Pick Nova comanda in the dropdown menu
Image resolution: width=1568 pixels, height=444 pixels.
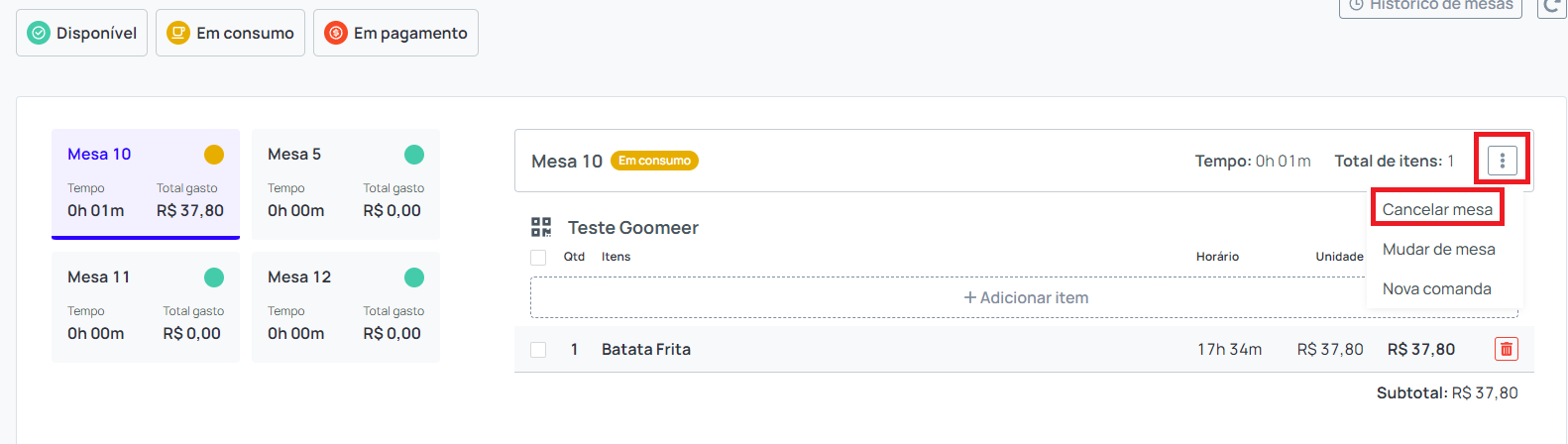click(1437, 288)
